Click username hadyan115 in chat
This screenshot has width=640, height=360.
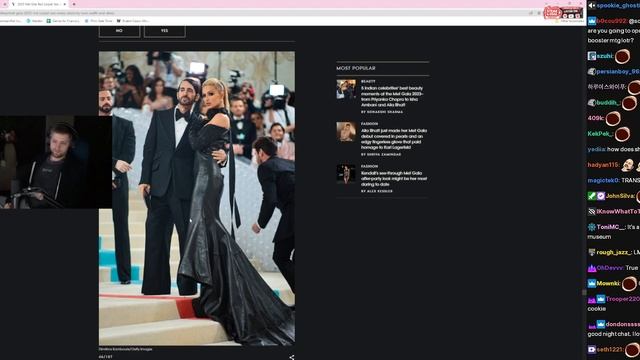[x=603, y=165]
